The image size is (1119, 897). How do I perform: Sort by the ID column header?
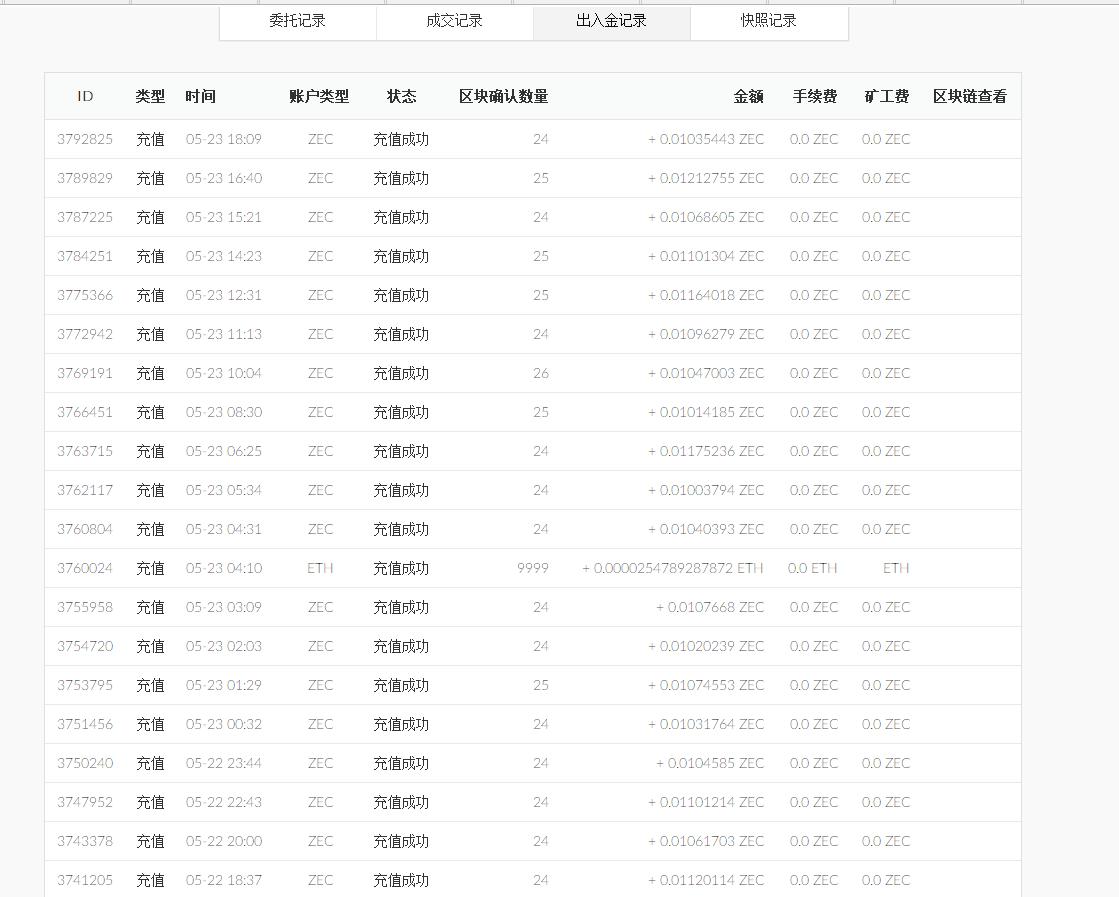tap(86, 96)
